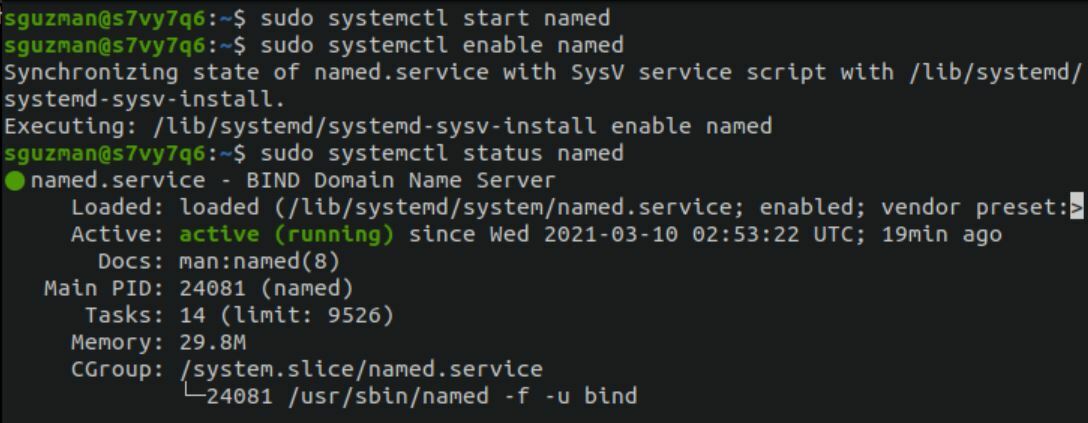Click the "Synchronizing state of named.service" output line
Image resolution: width=1088 pixels, height=423 pixels.
(x=540, y=72)
